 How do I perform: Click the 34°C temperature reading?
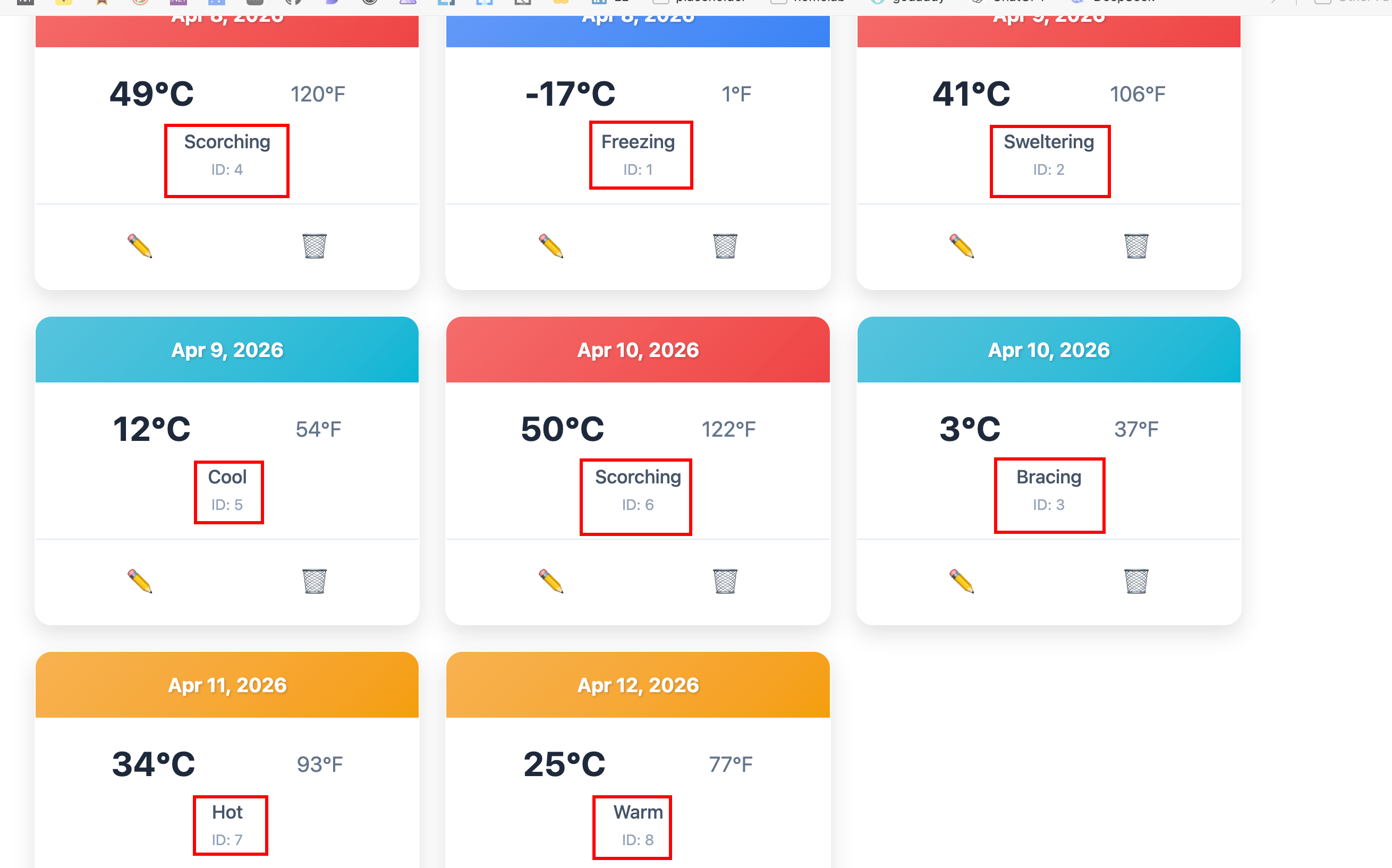click(154, 764)
